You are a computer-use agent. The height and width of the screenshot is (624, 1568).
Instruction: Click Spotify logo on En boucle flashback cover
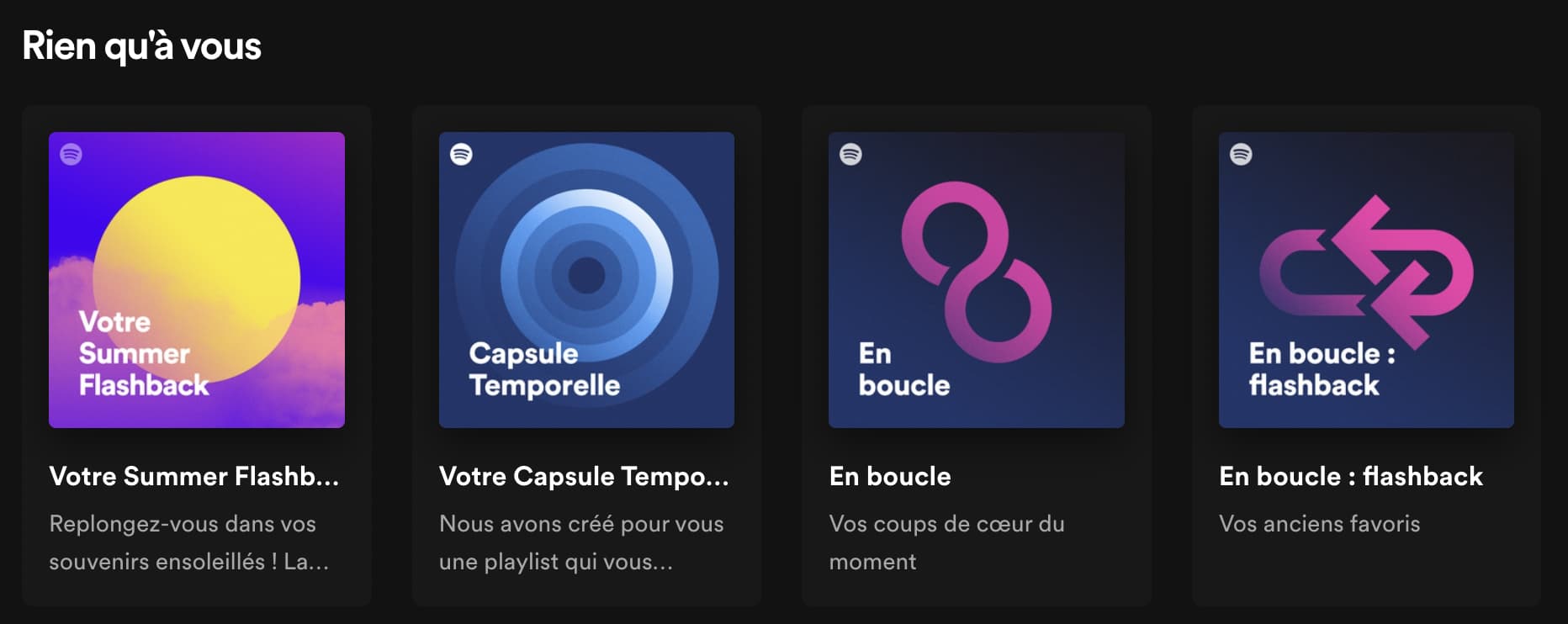click(1241, 154)
